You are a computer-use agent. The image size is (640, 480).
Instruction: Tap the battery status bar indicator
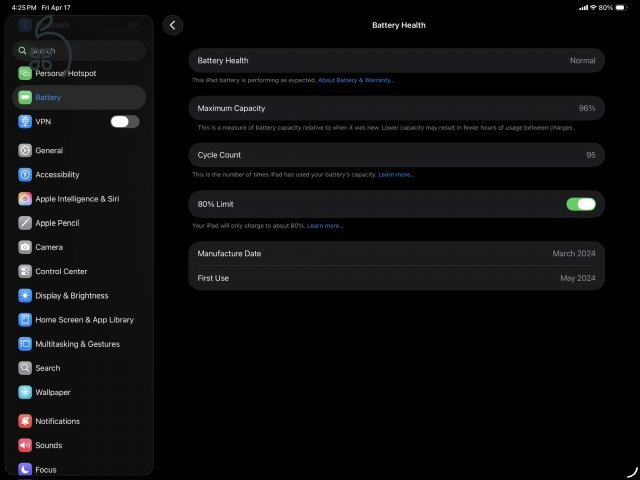point(621,7)
